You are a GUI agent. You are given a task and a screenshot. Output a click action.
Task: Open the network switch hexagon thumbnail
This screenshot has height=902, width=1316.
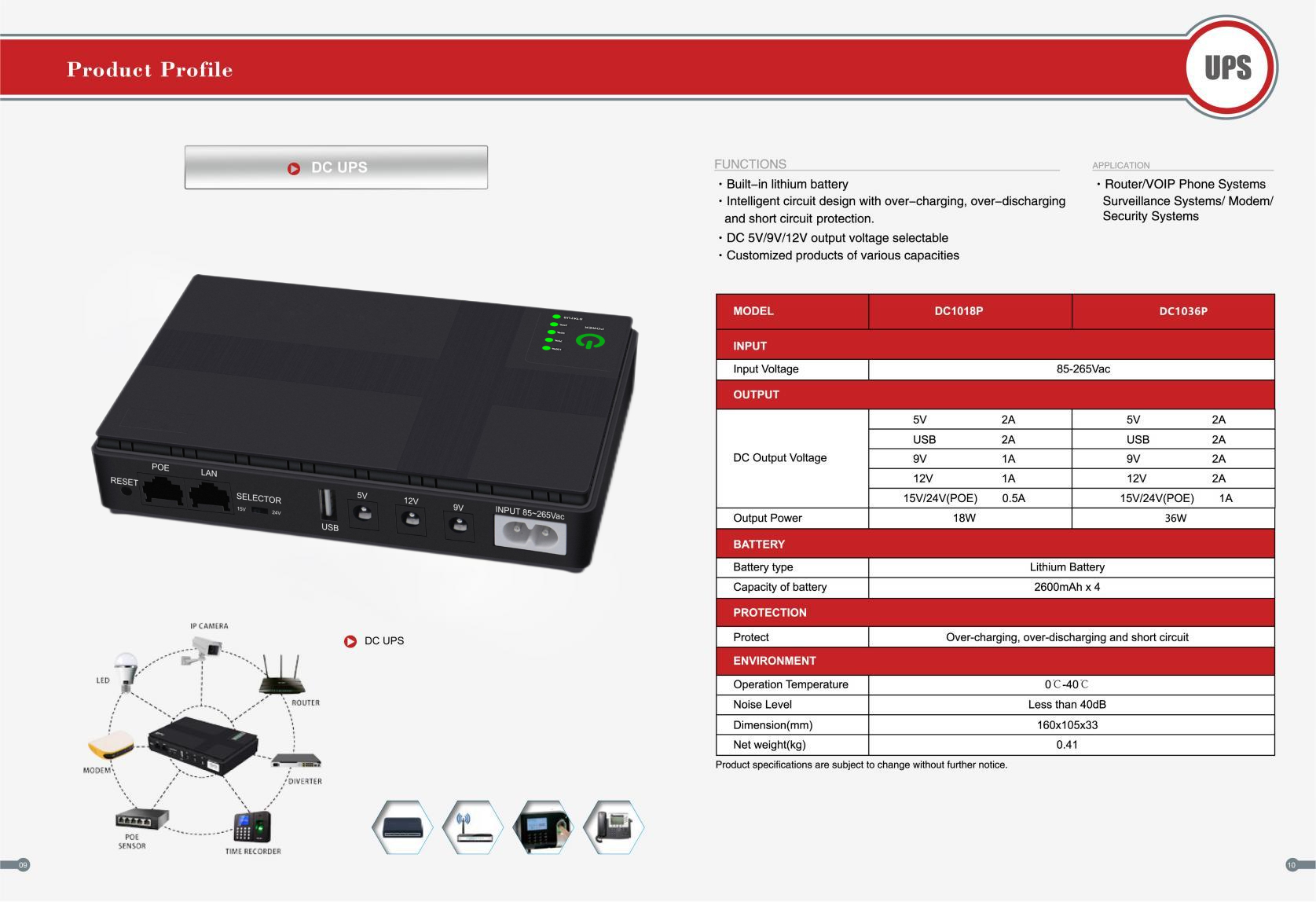coord(402,827)
